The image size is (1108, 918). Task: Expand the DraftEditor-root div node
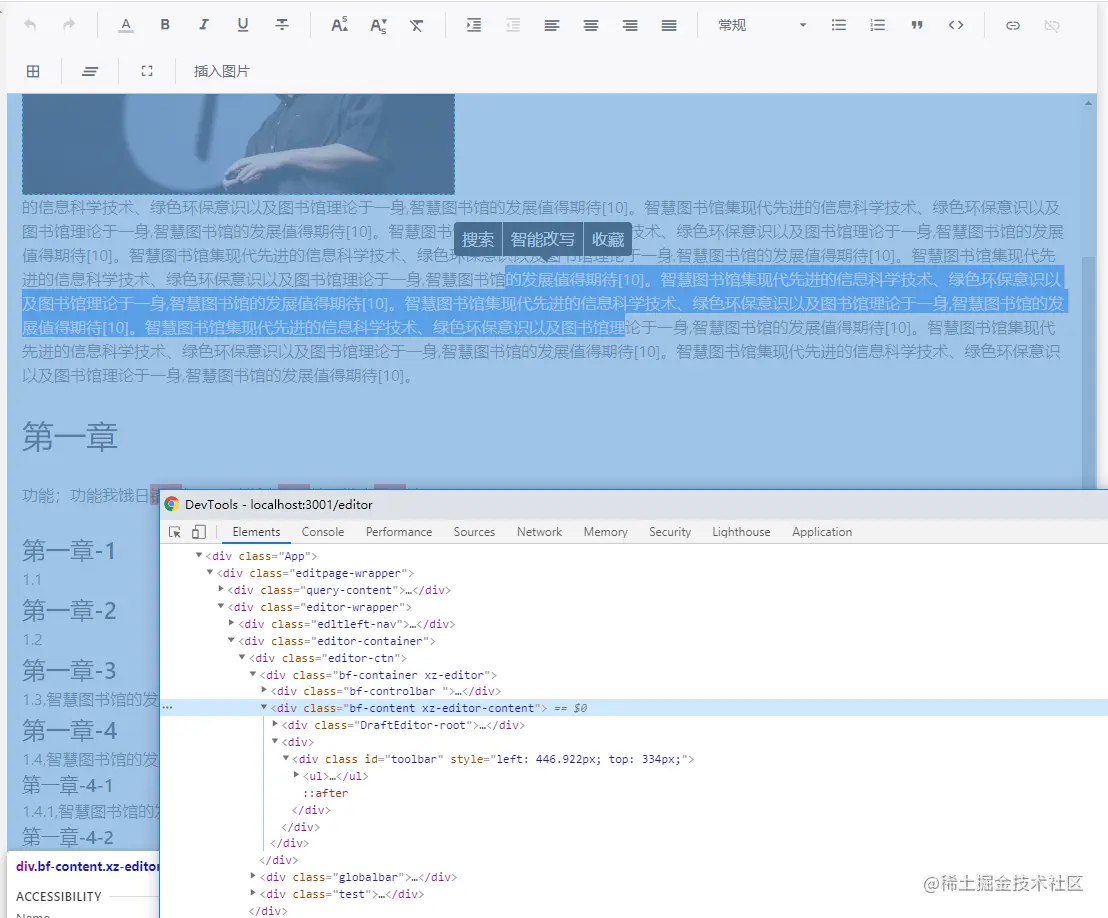click(x=276, y=724)
